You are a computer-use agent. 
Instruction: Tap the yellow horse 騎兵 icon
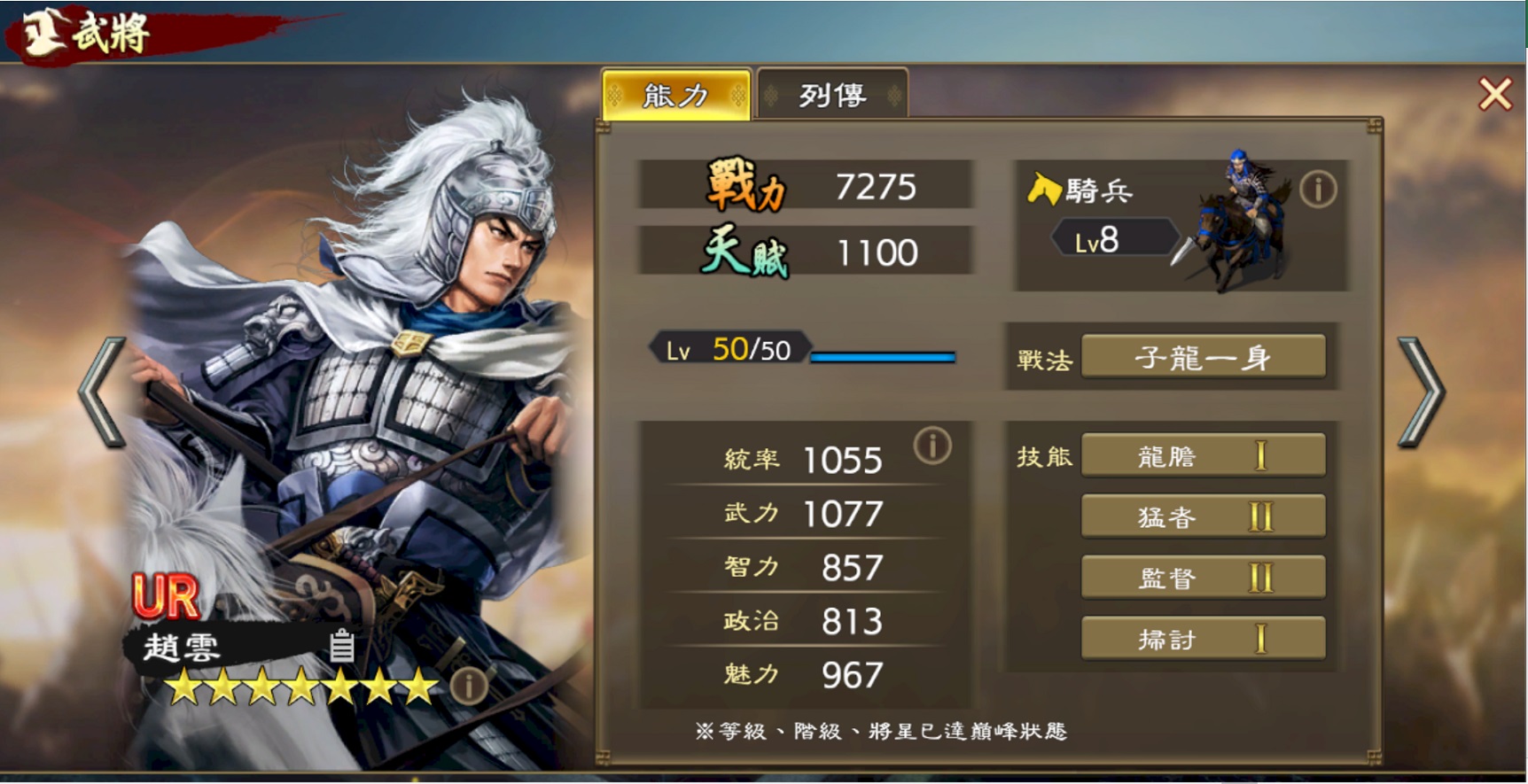[x=1044, y=189]
